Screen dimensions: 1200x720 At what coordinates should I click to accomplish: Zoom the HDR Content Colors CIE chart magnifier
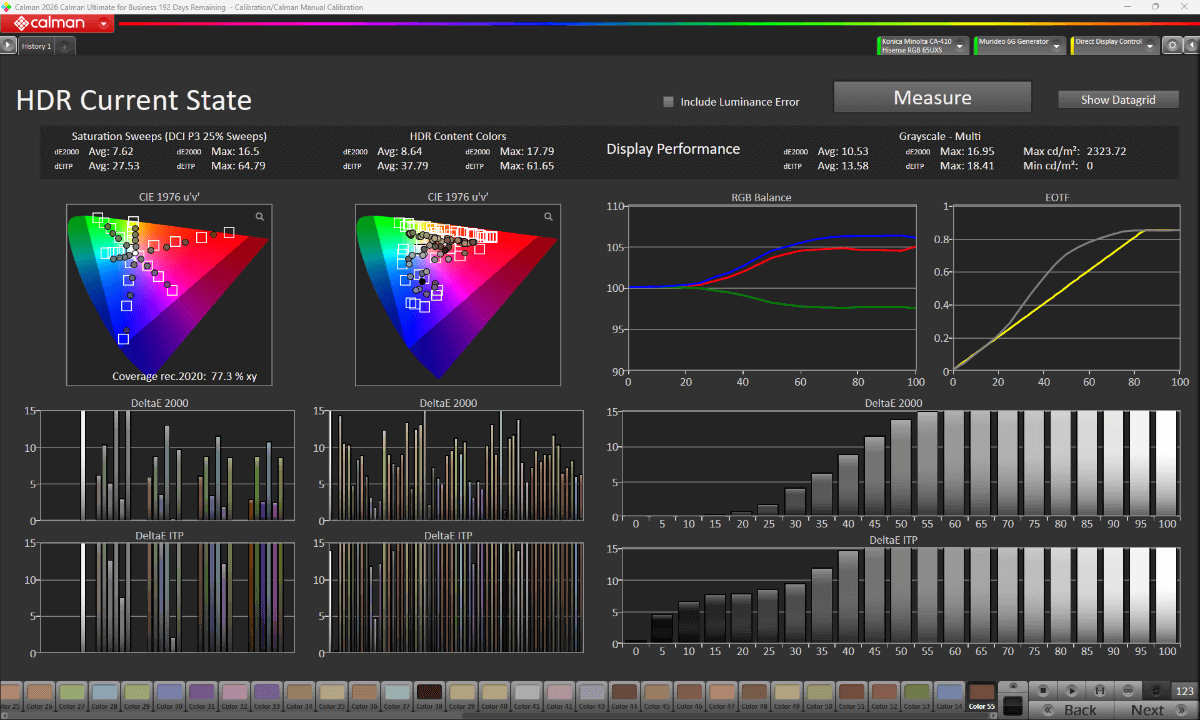click(548, 216)
